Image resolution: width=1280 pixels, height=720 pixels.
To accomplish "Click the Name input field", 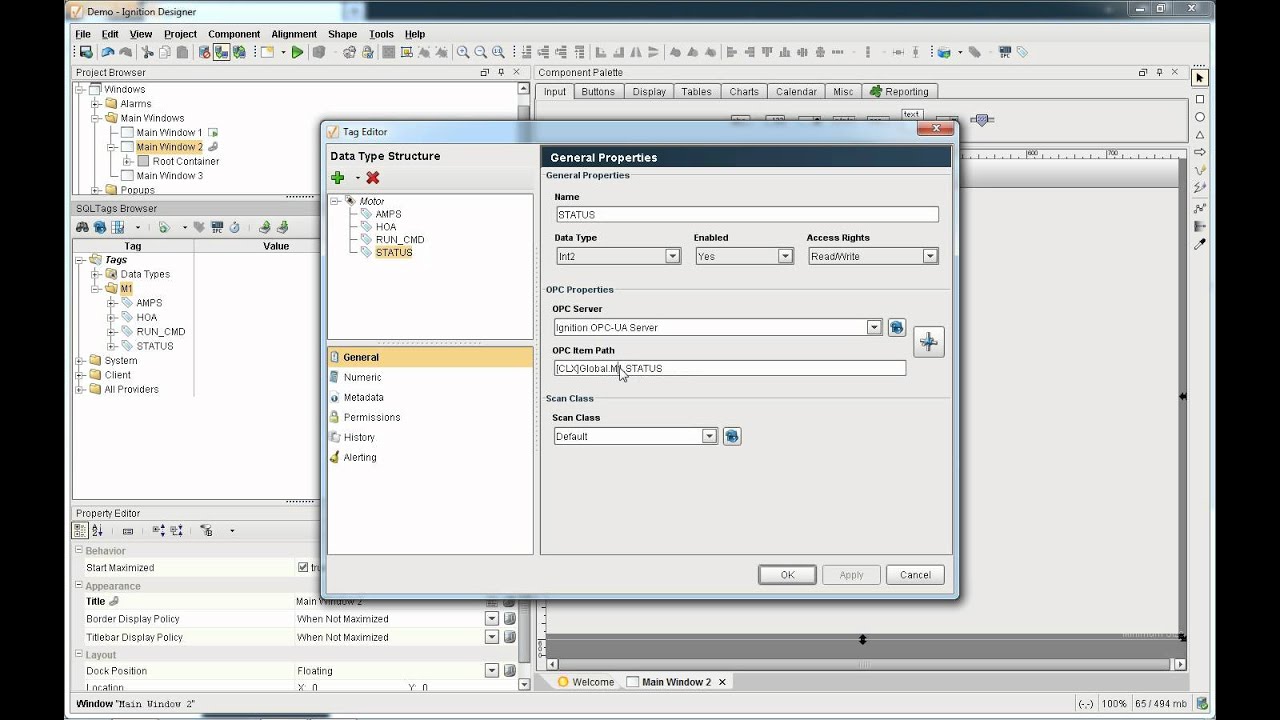I will [x=747, y=214].
